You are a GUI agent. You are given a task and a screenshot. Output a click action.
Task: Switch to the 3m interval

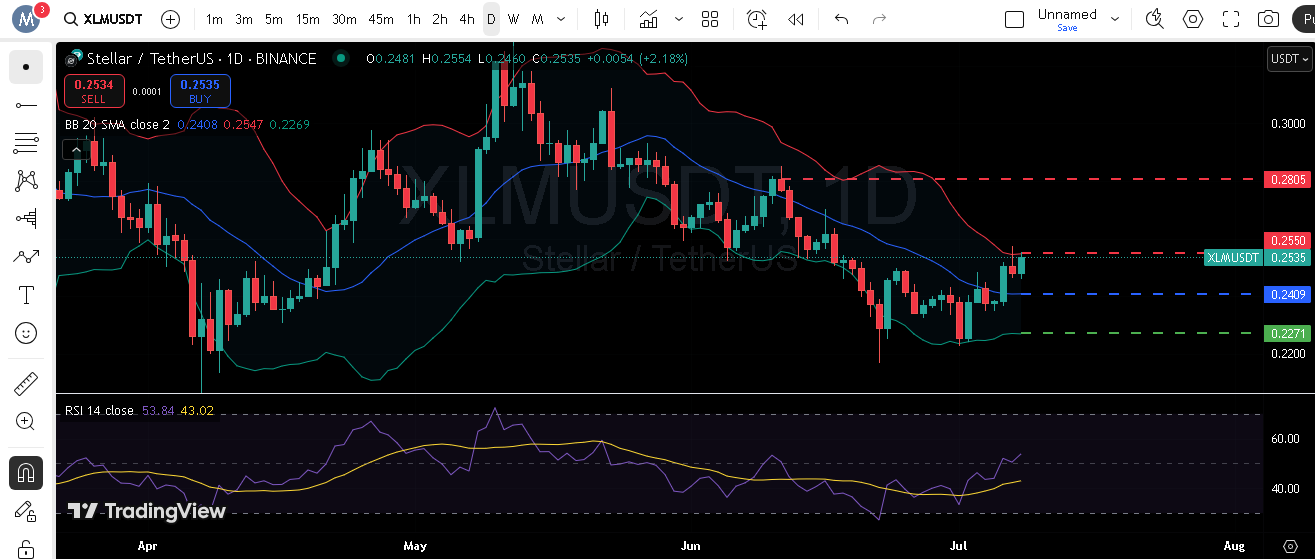[244, 19]
